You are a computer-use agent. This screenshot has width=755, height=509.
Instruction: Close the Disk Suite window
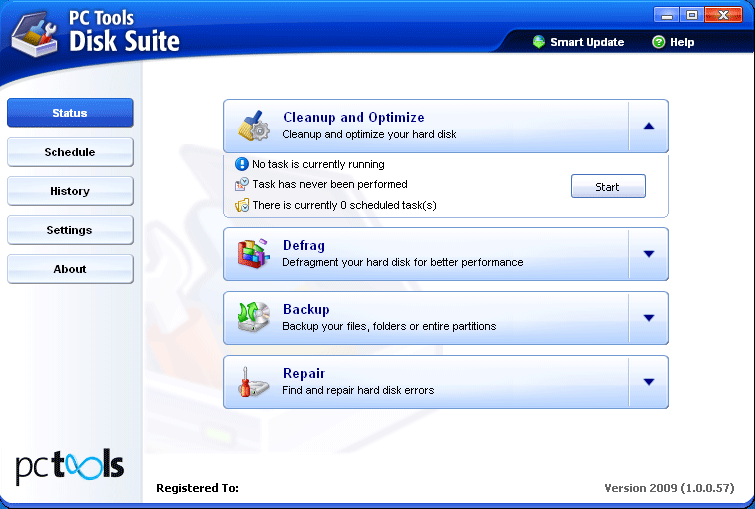click(x=723, y=15)
